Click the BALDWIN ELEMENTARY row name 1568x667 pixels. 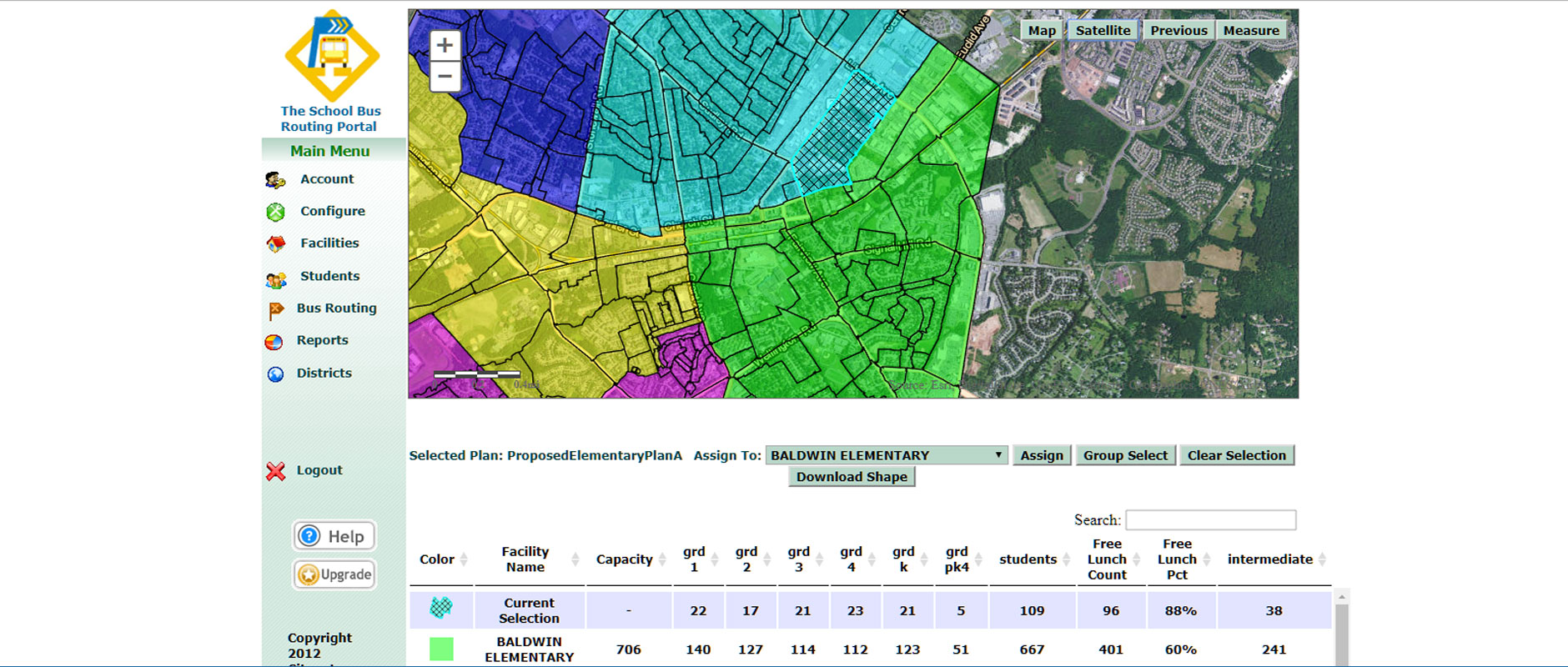point(529,649)
